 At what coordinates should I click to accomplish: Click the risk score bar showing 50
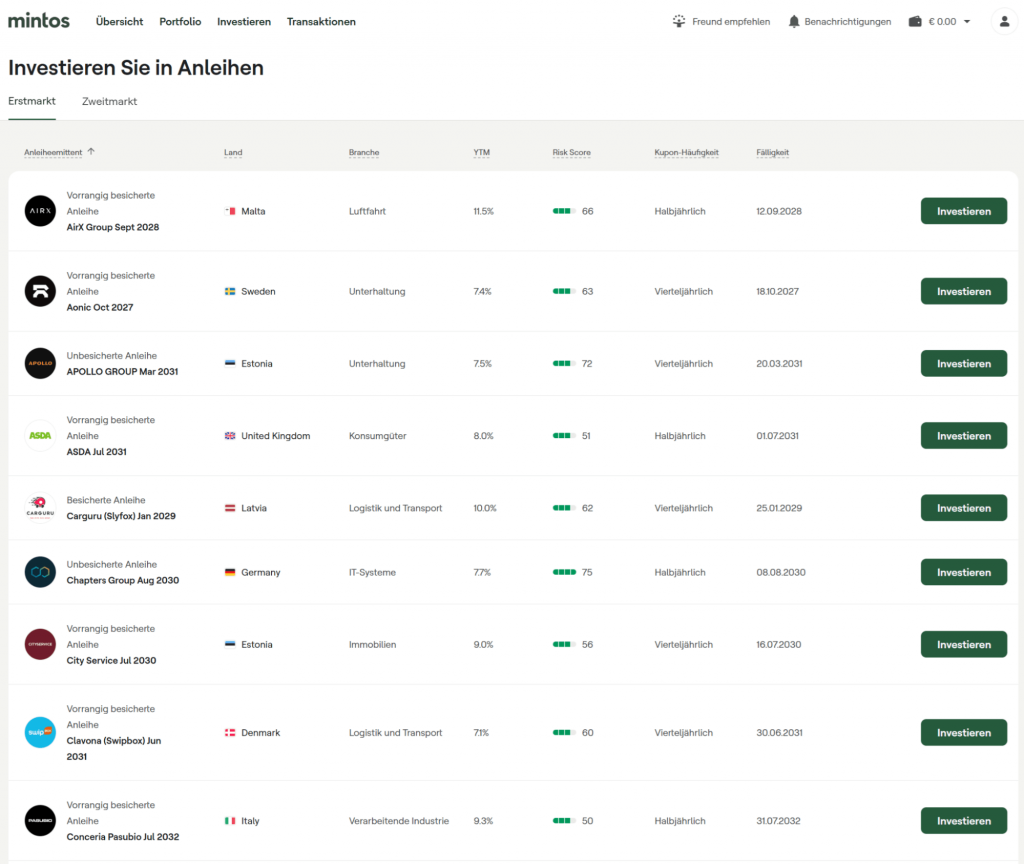[x=564, y=821]
